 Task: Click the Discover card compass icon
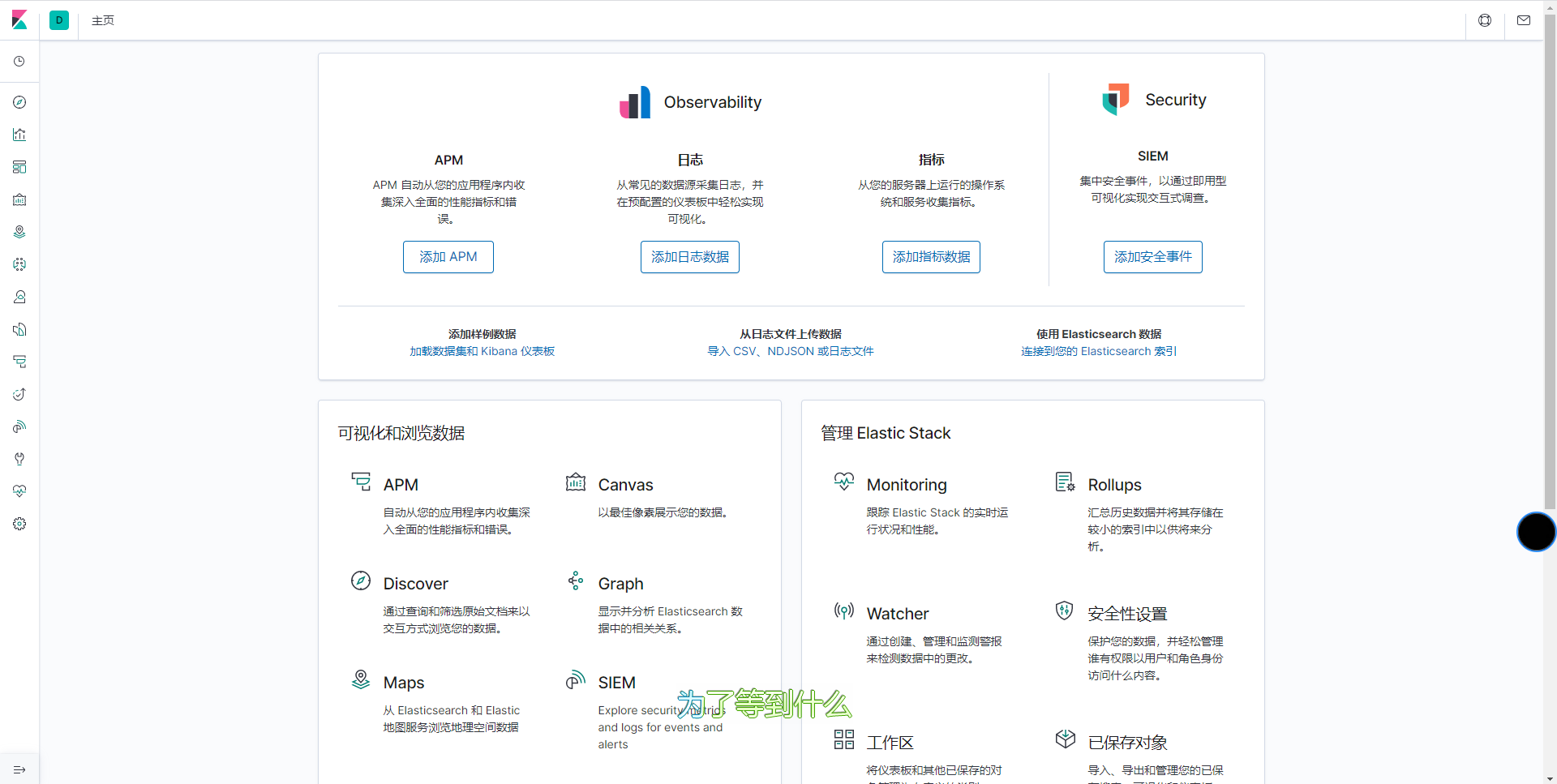point(361,581)
